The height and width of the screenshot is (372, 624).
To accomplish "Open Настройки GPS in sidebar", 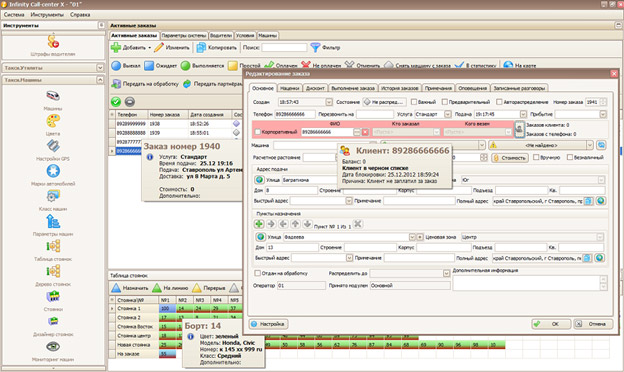I will click(53, 150).
